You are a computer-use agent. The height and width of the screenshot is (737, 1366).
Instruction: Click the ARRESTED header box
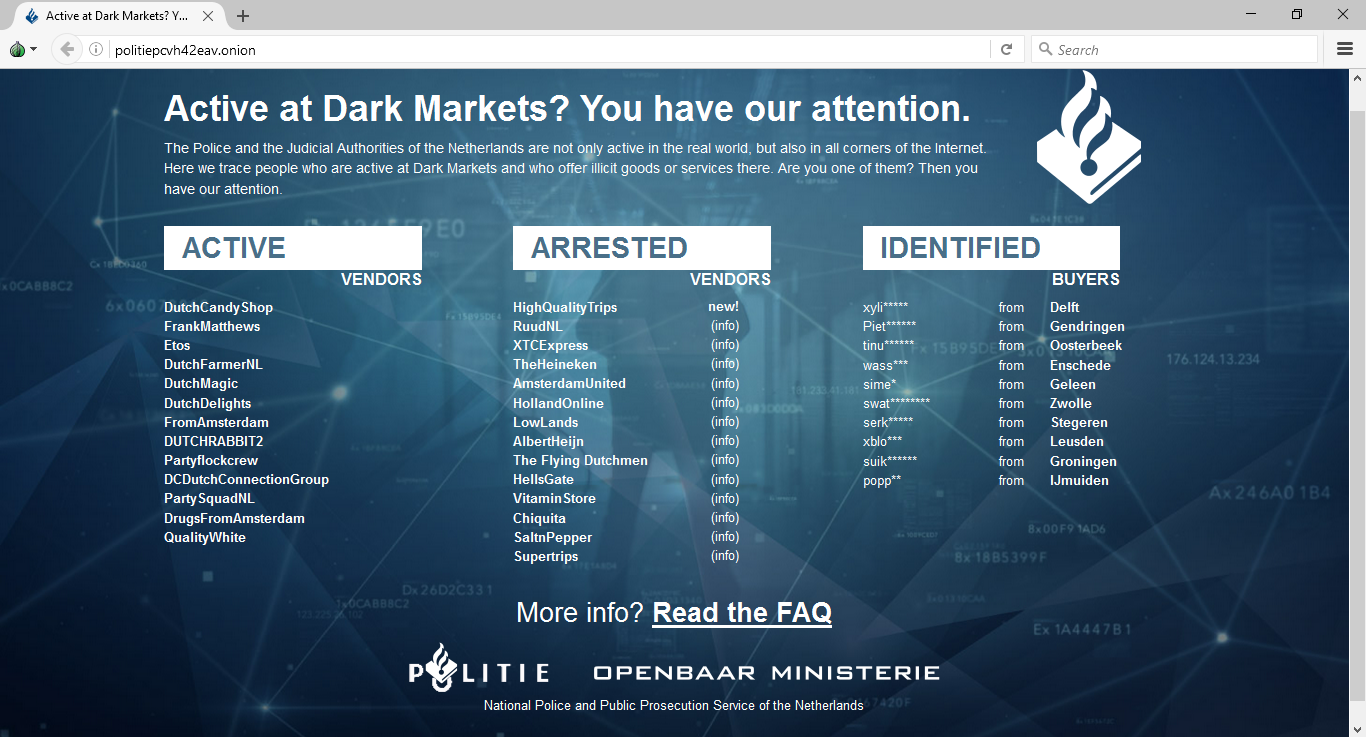(642, 248)
